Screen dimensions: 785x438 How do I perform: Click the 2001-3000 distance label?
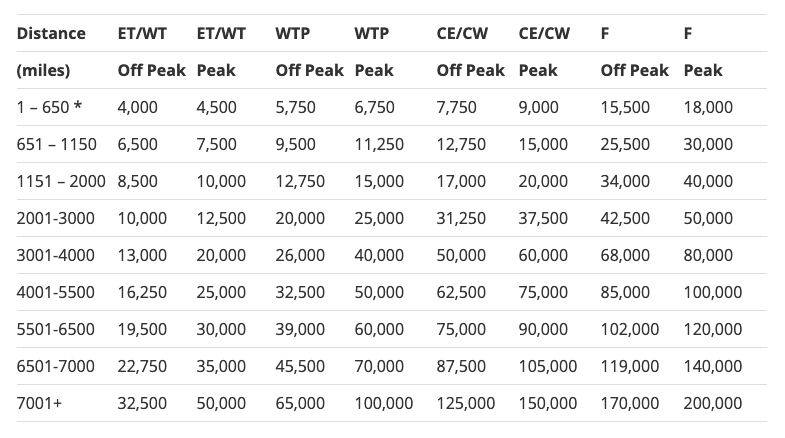point(56,218)
